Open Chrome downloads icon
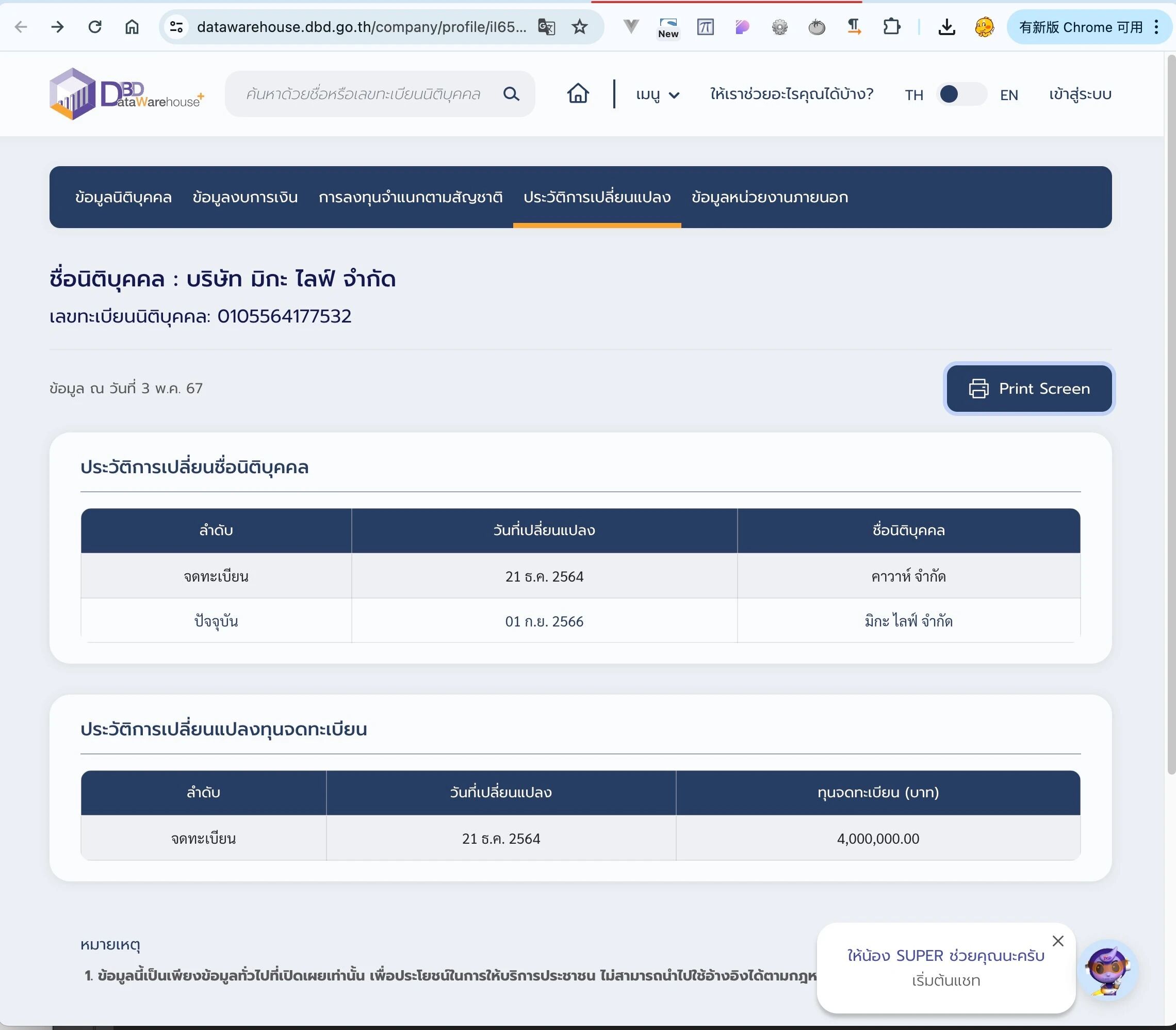This screenshot has width=1176, height=1030. click(946, 27)
